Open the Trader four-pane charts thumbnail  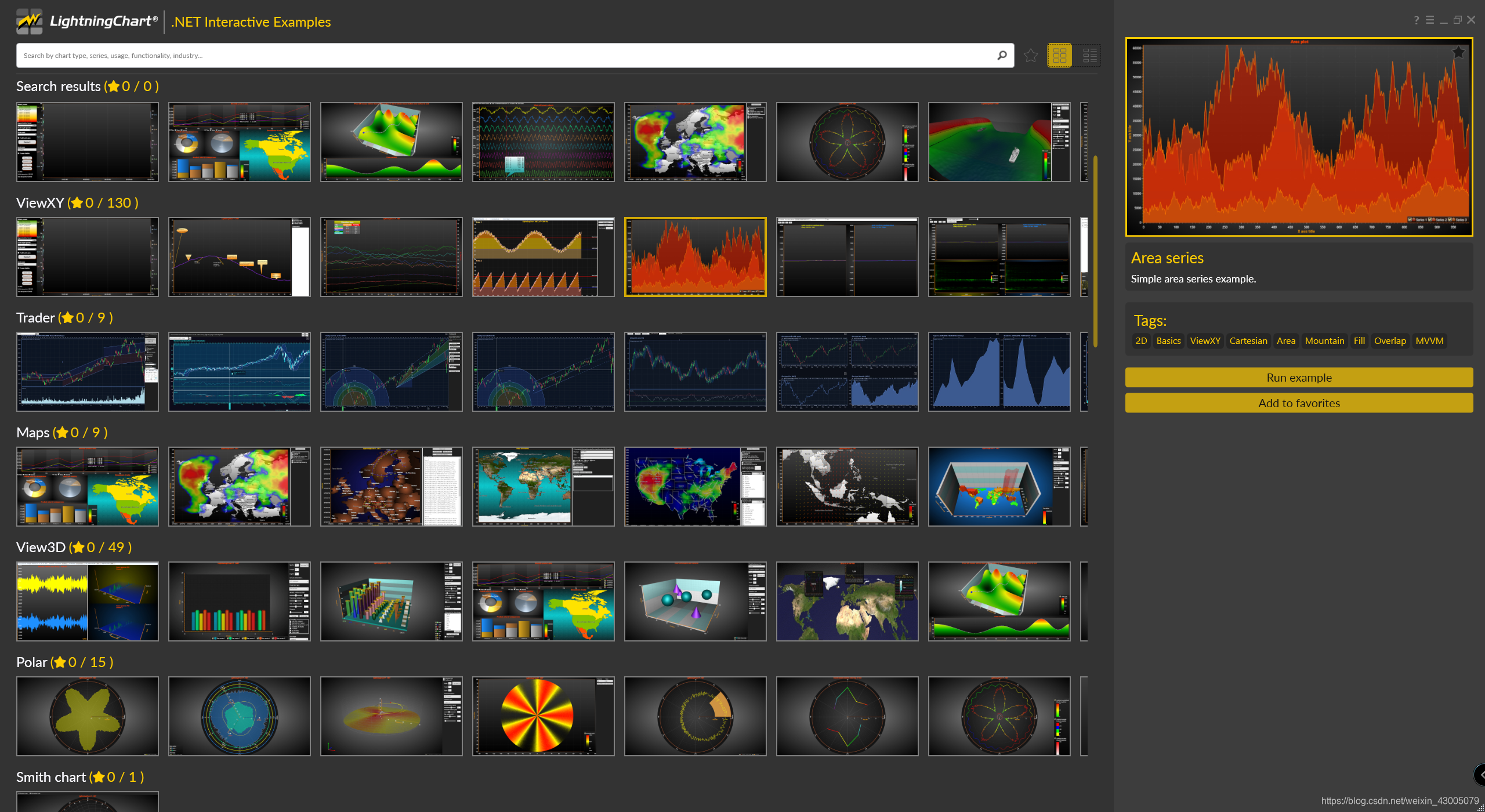point(847,372)
